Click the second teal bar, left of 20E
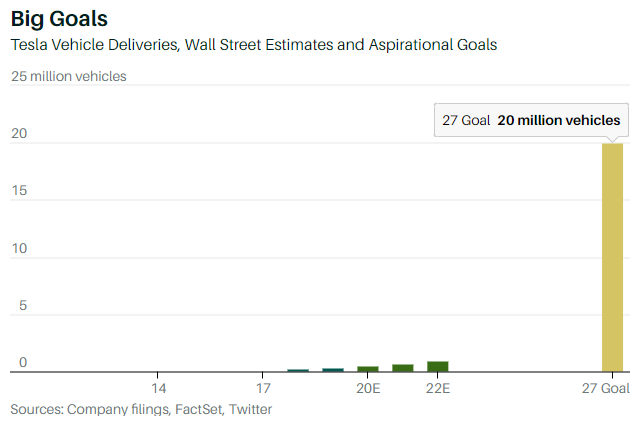Viewport: 638px width, 423px height. [333, 370]
